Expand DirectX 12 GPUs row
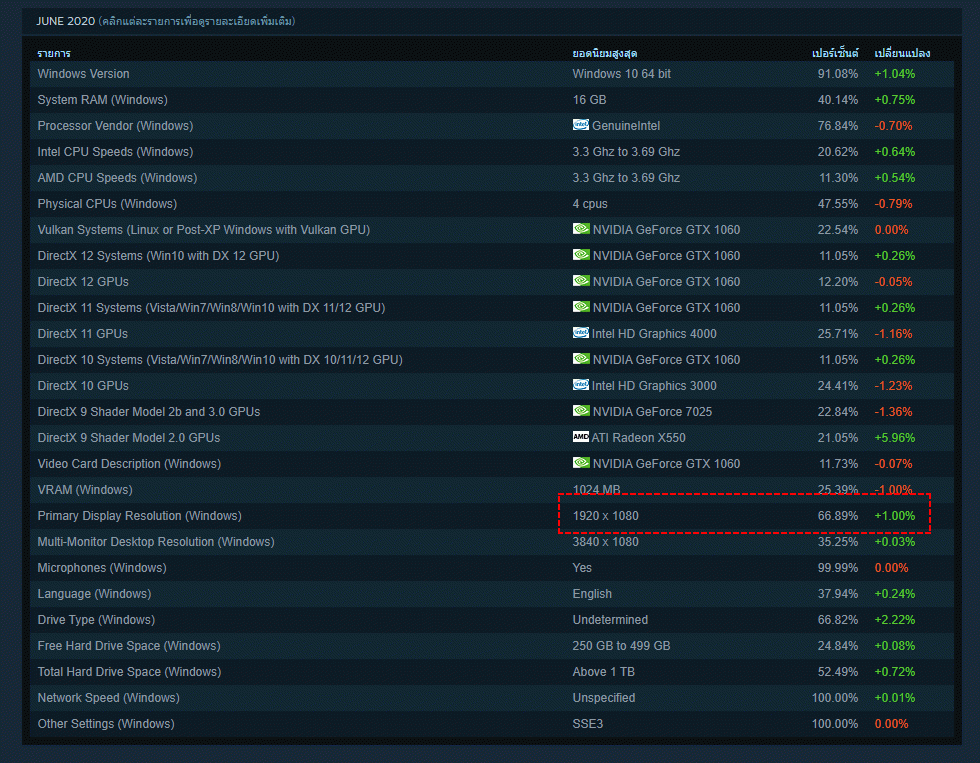 [x=492, y=282]
